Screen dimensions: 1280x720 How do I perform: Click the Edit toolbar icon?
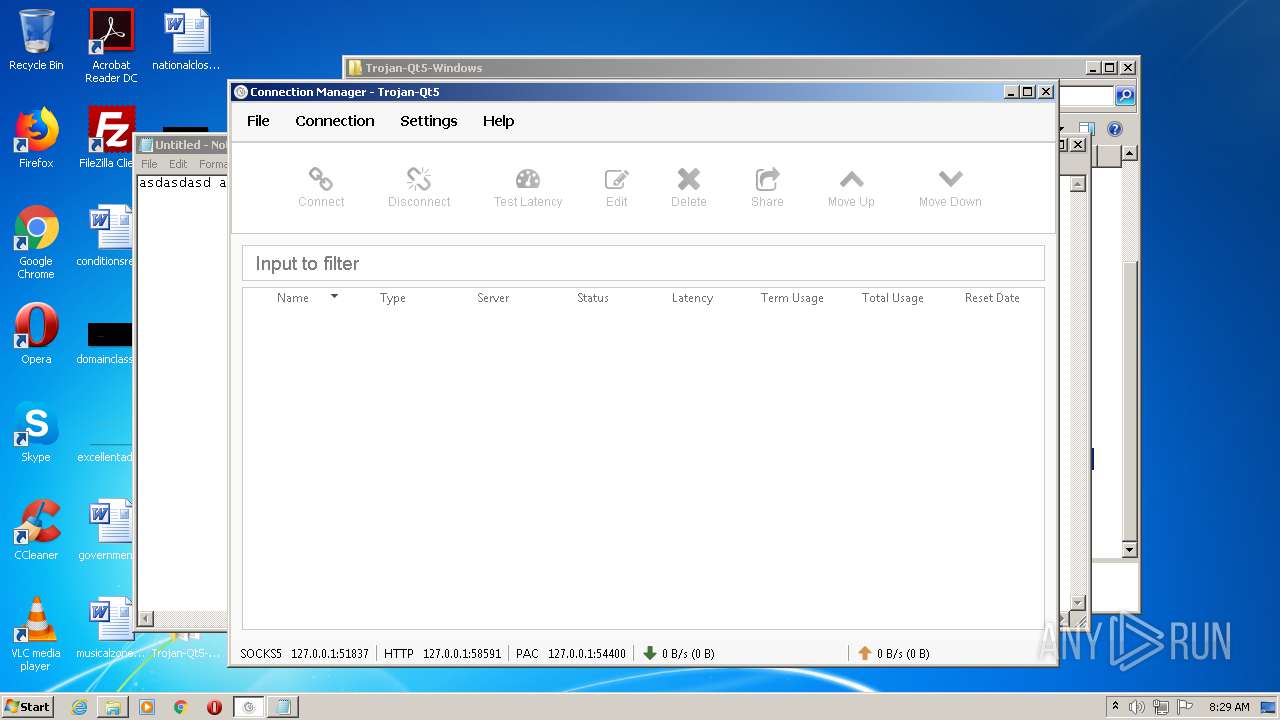tap(617, 187)
